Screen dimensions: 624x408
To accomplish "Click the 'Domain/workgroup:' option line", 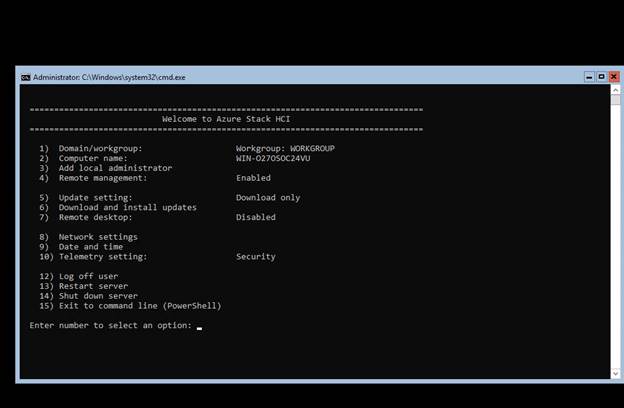I will (x=90, y=148).
